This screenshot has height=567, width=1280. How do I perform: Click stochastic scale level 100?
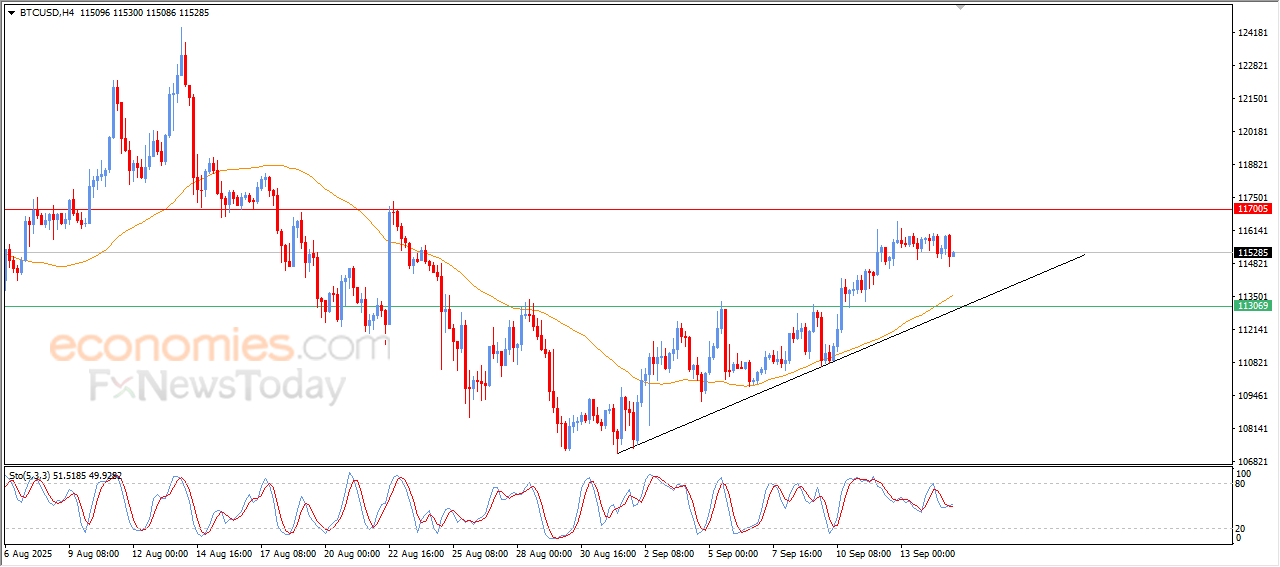point(1244,473)
